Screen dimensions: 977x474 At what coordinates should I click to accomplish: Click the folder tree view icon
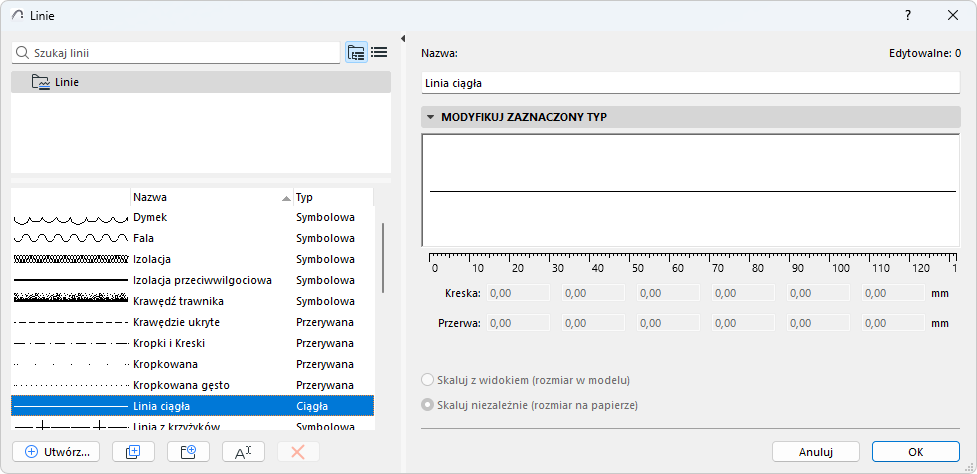[x=356, y=53]
